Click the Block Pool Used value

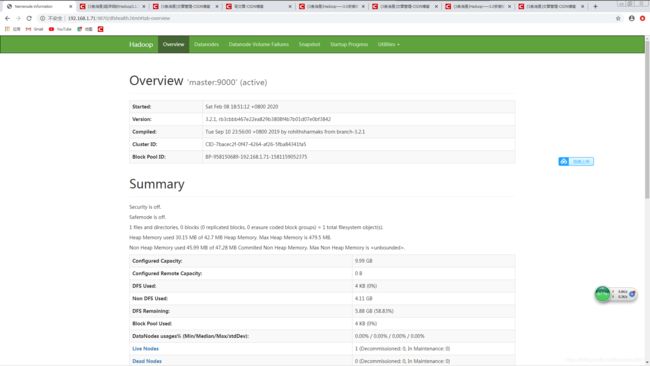(366, 323)
